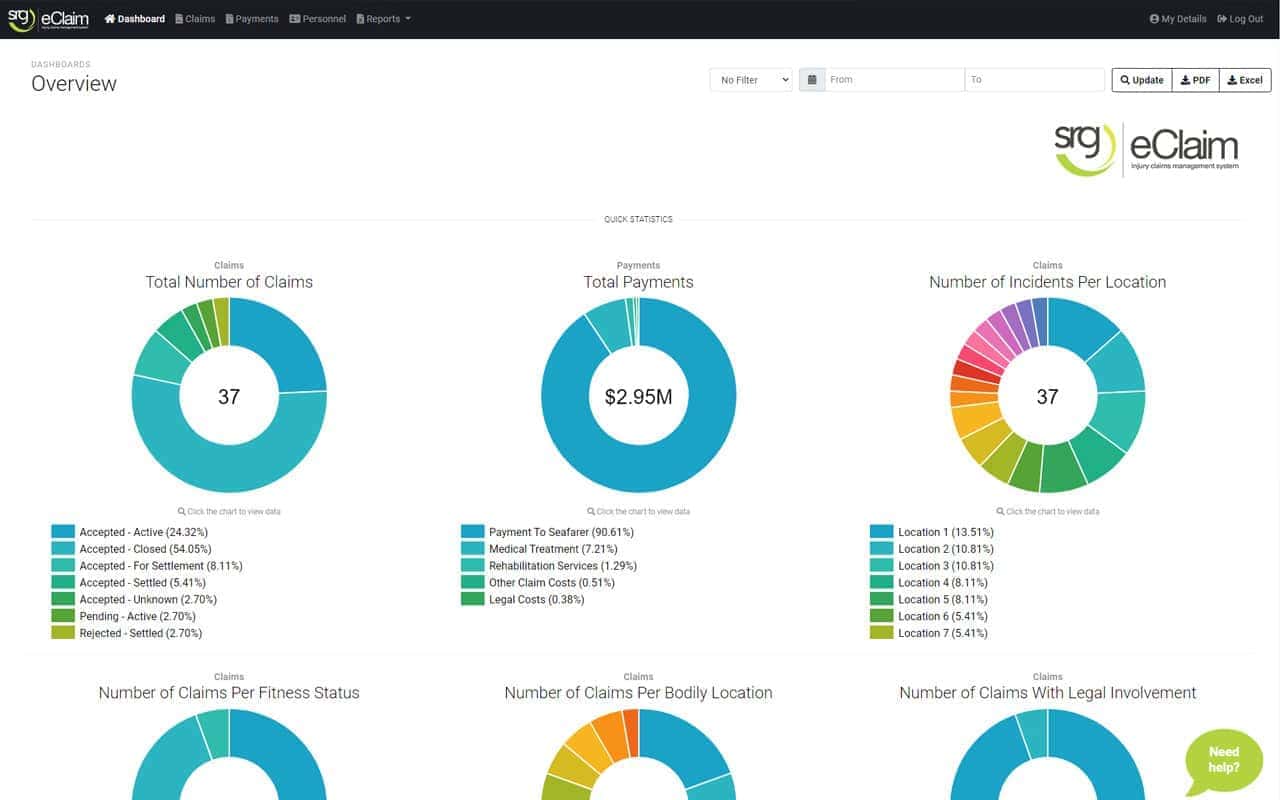Open the Dashboard menu item
This screenshot has width=1280, height=800.
(x=135, y=19)
